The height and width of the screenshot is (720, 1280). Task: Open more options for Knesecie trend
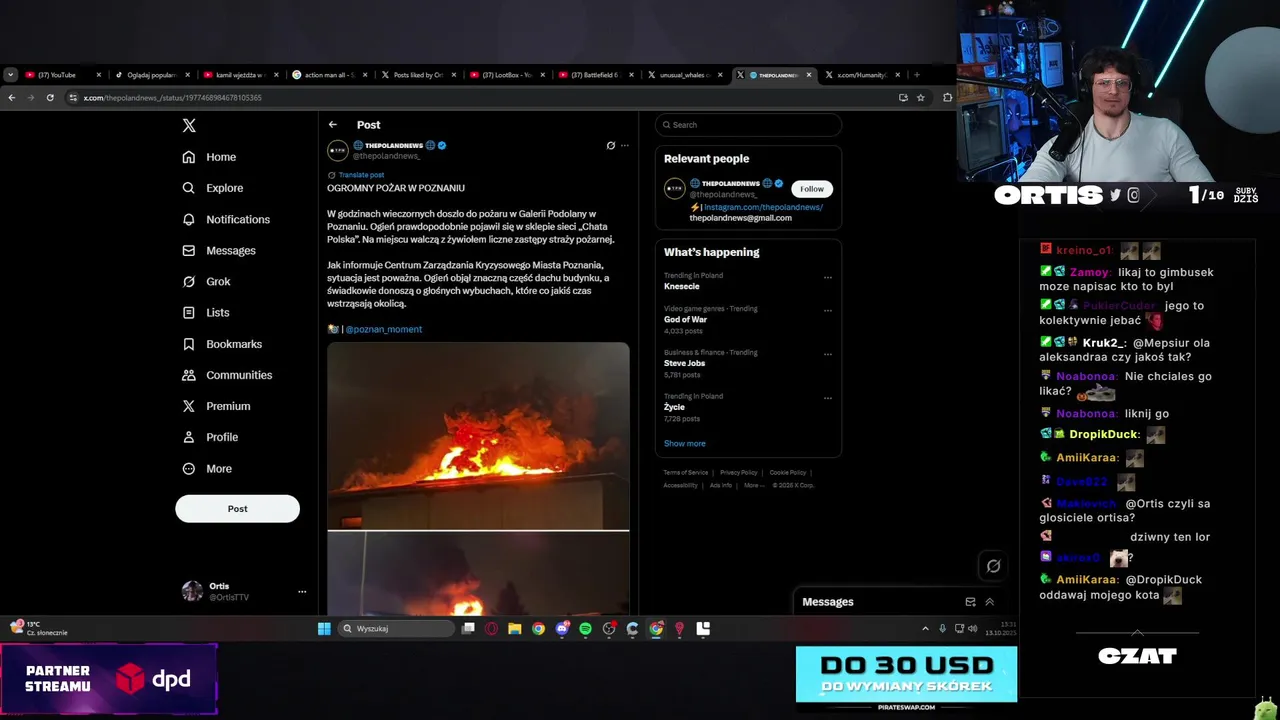tap(827, 277)
